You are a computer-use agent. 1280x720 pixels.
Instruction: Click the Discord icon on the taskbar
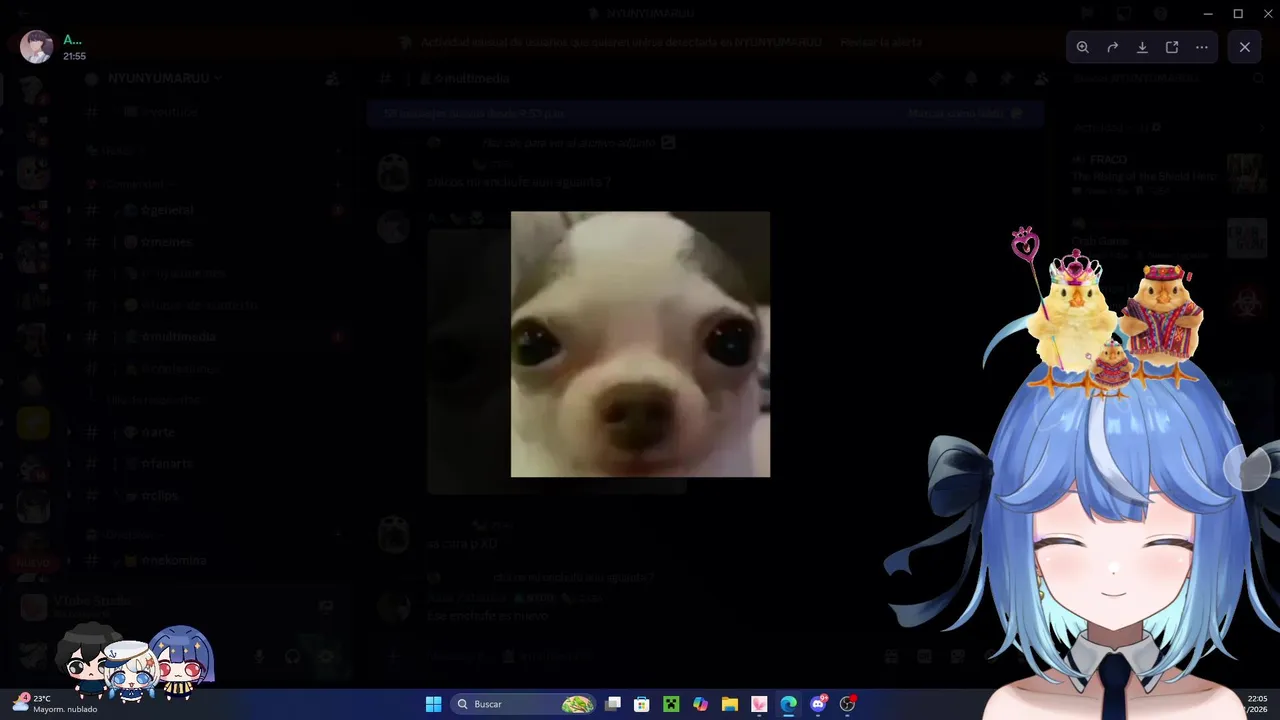[x=819, y=704]
